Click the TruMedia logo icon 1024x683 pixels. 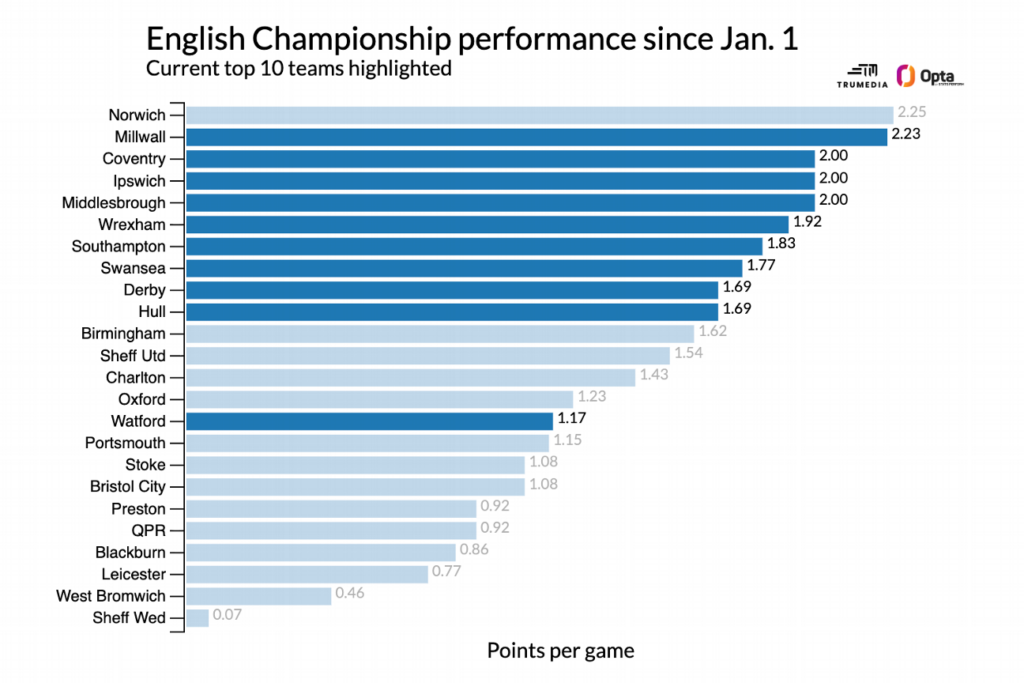(861, 71)
